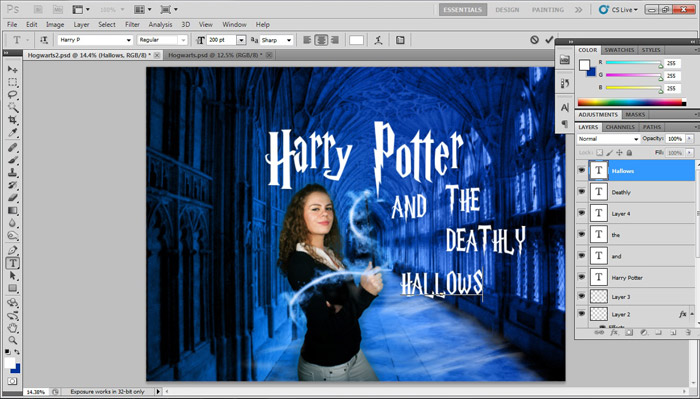Hide the Harry Potter layer
This screenshot has height=399, width=700.
(581, 277)
